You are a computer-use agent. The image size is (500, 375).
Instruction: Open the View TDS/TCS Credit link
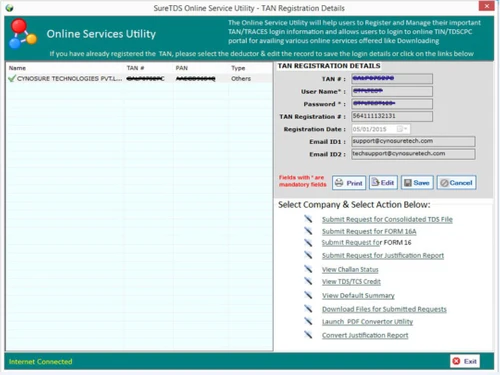click(351, 282)
